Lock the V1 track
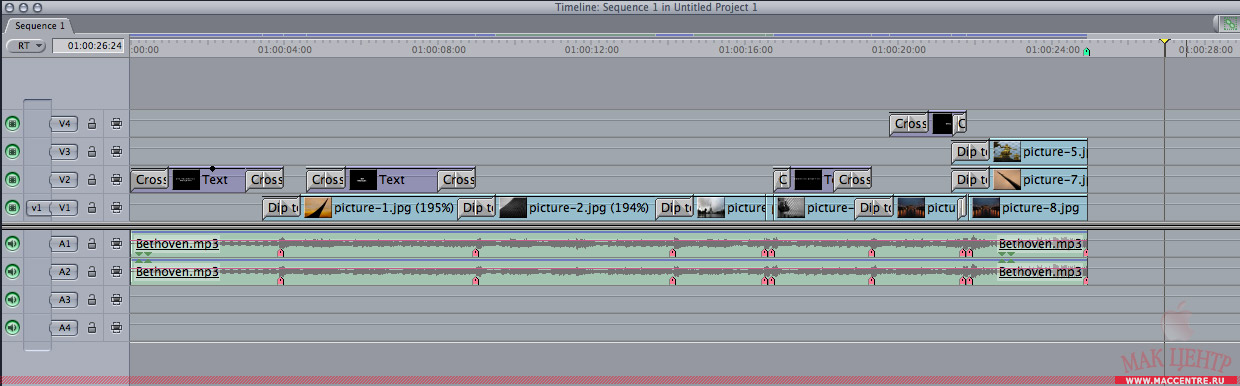The width and height of the screenshot is (1240, 386). click(92, 208)
